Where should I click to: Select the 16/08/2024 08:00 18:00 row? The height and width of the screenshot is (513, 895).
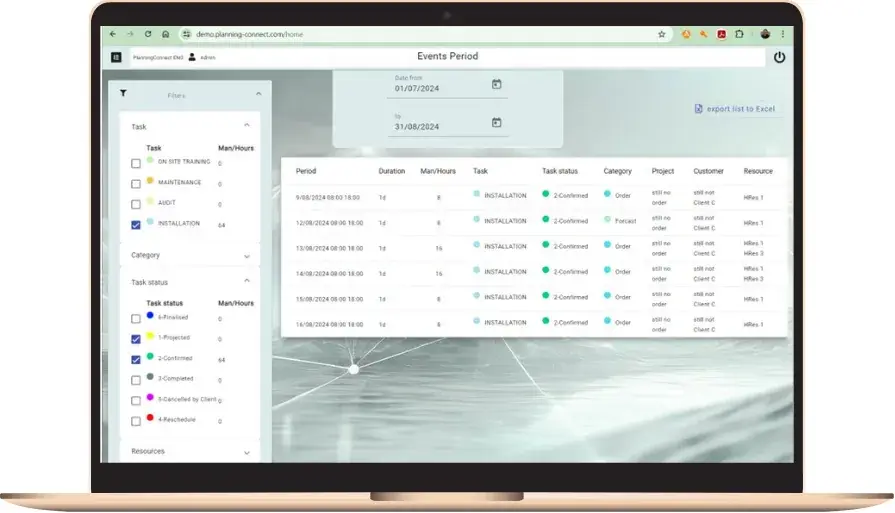[534, 324]
